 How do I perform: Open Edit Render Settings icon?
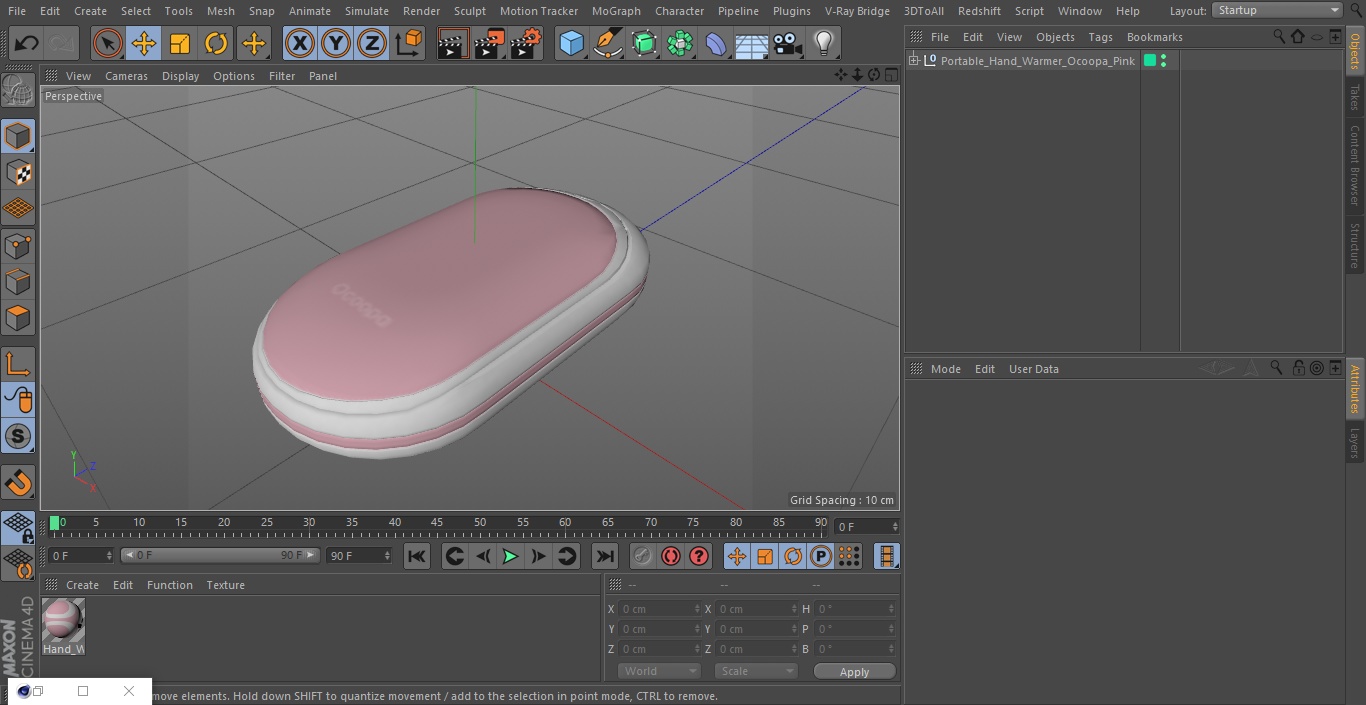tap(526, 43)
